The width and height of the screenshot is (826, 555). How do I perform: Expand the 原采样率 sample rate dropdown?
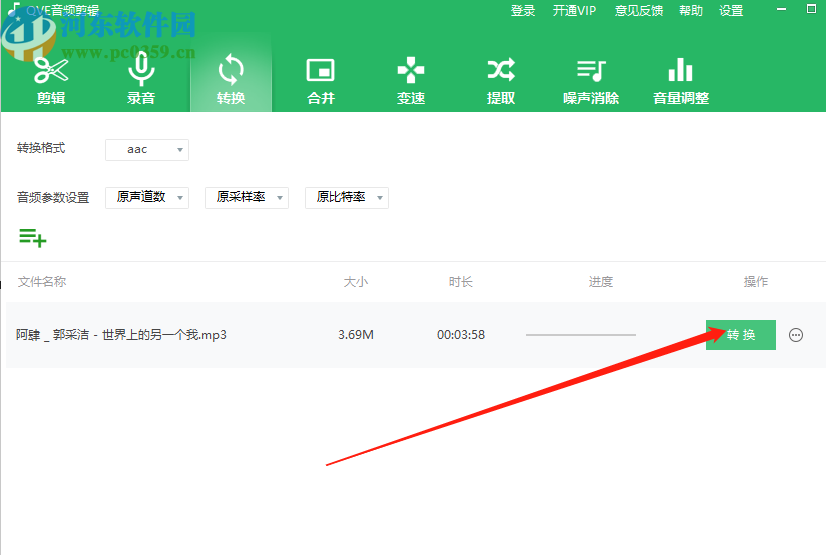click(247, 197)
